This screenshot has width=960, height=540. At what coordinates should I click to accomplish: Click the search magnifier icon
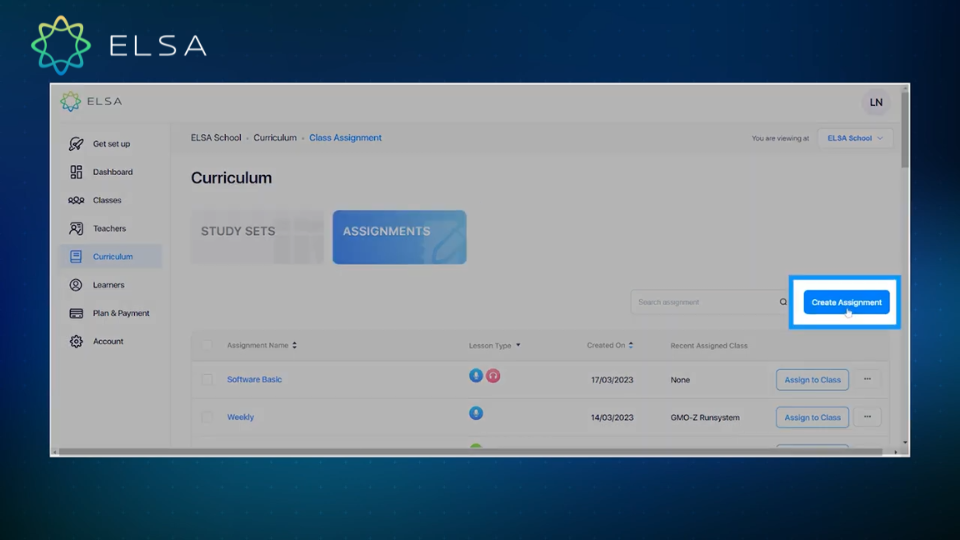(x=783, y=302)
